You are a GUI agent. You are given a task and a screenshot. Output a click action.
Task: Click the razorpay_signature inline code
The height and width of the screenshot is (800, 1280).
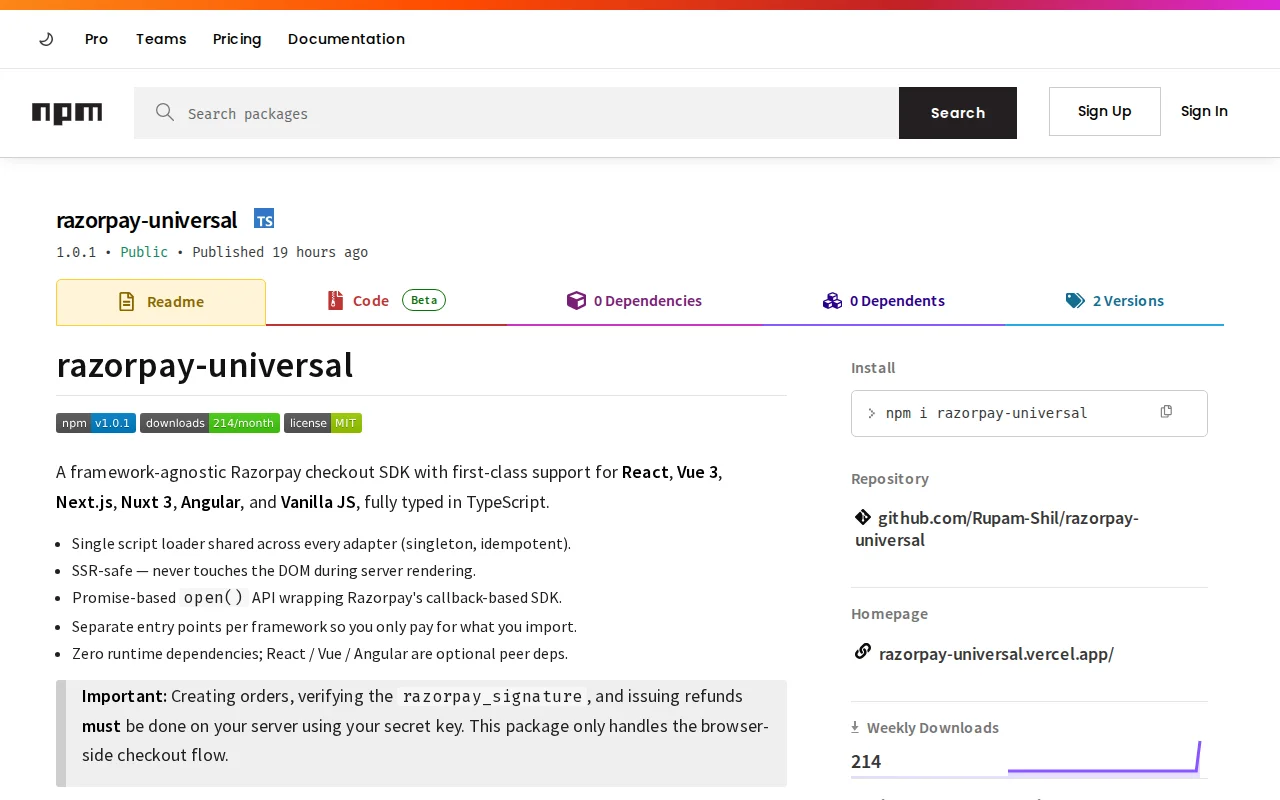[492, 697]
